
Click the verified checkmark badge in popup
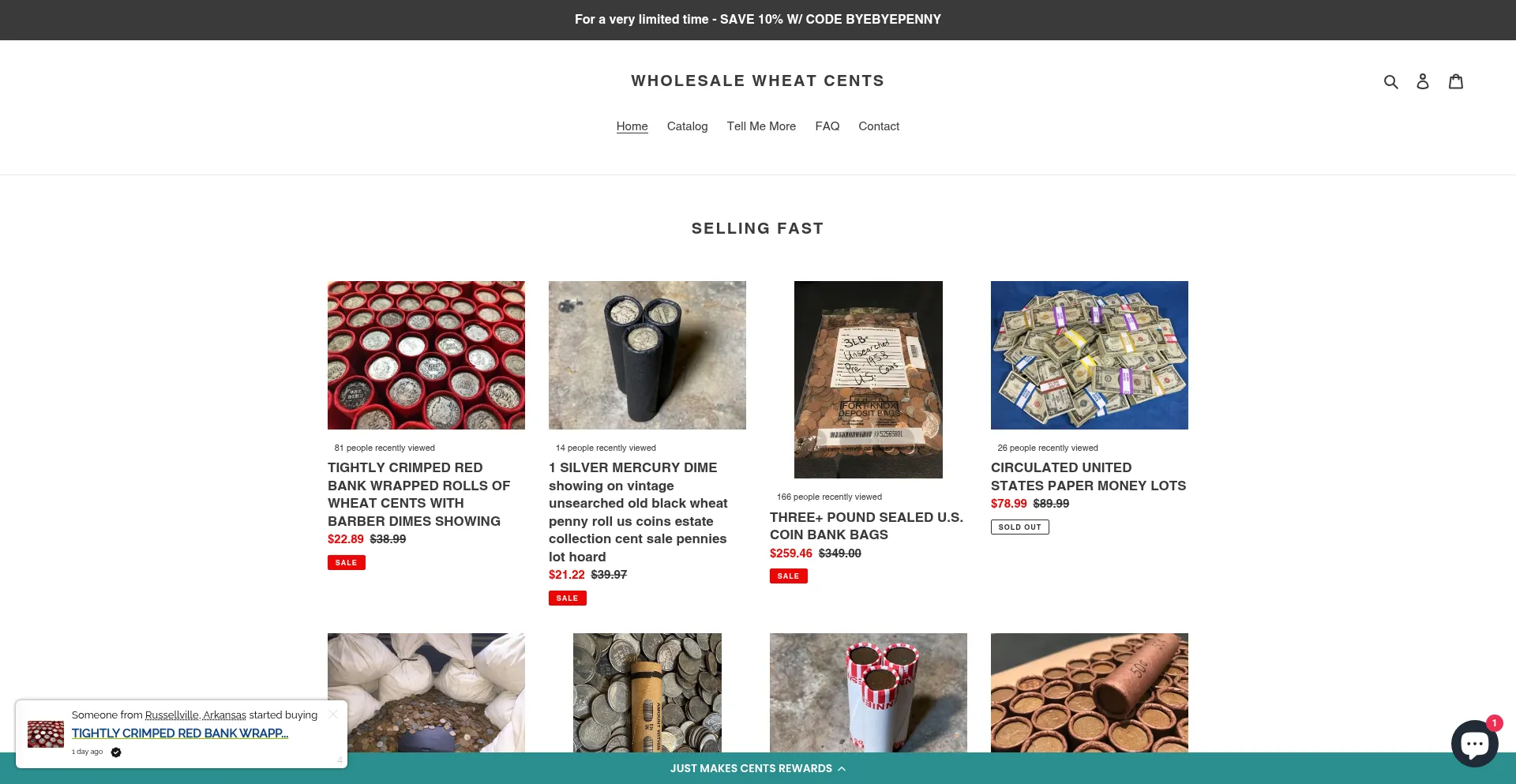(x=116, y=752)
